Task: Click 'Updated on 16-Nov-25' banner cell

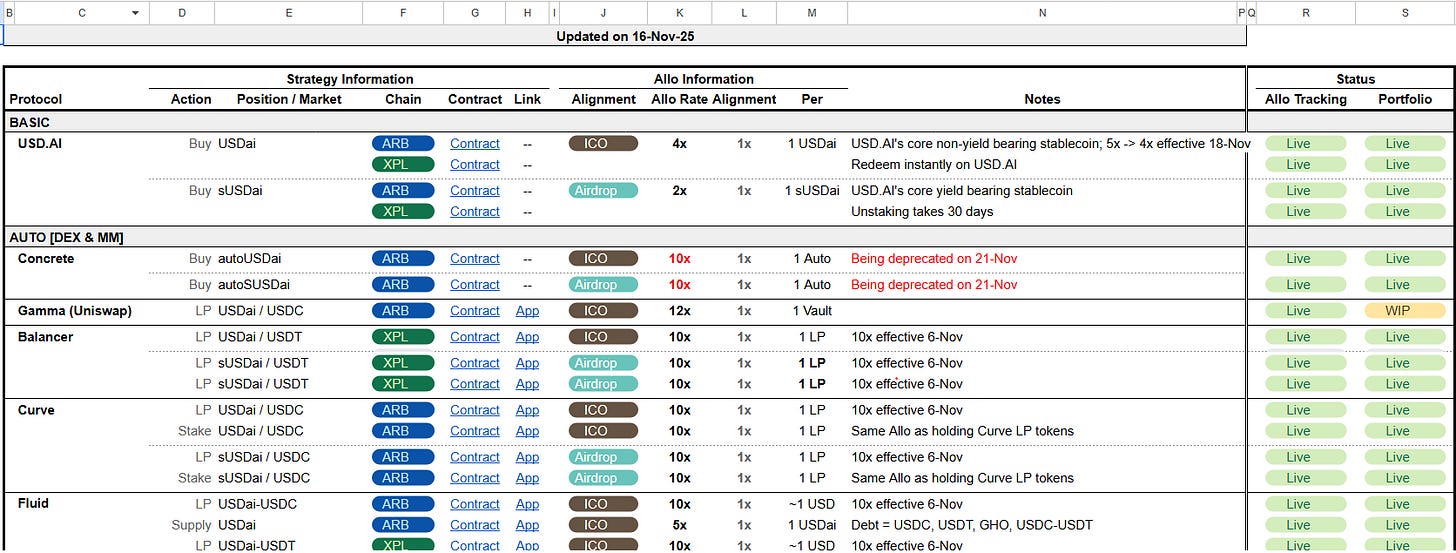Action: click(x=625, y=36)
